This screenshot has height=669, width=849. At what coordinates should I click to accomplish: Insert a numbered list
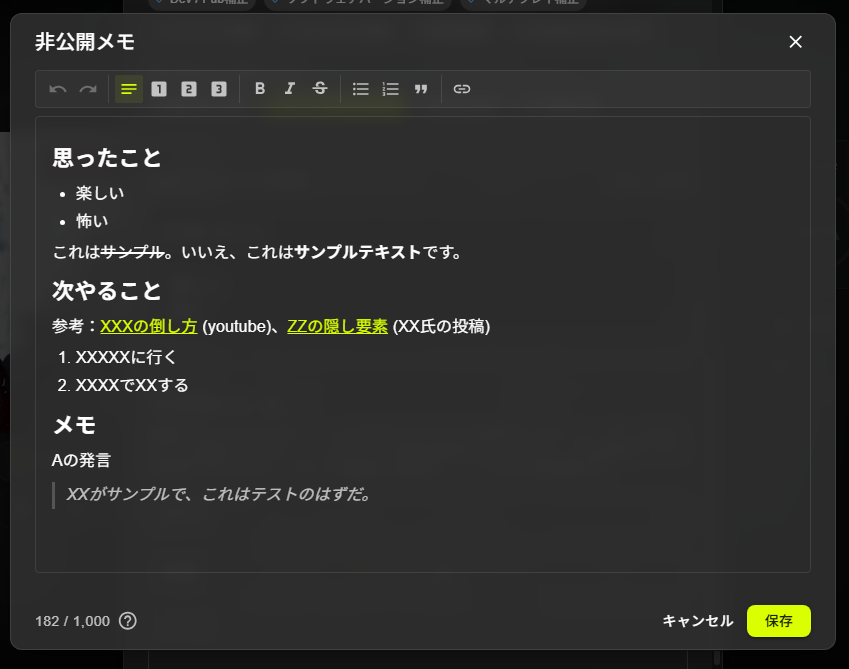pos(390,89)
